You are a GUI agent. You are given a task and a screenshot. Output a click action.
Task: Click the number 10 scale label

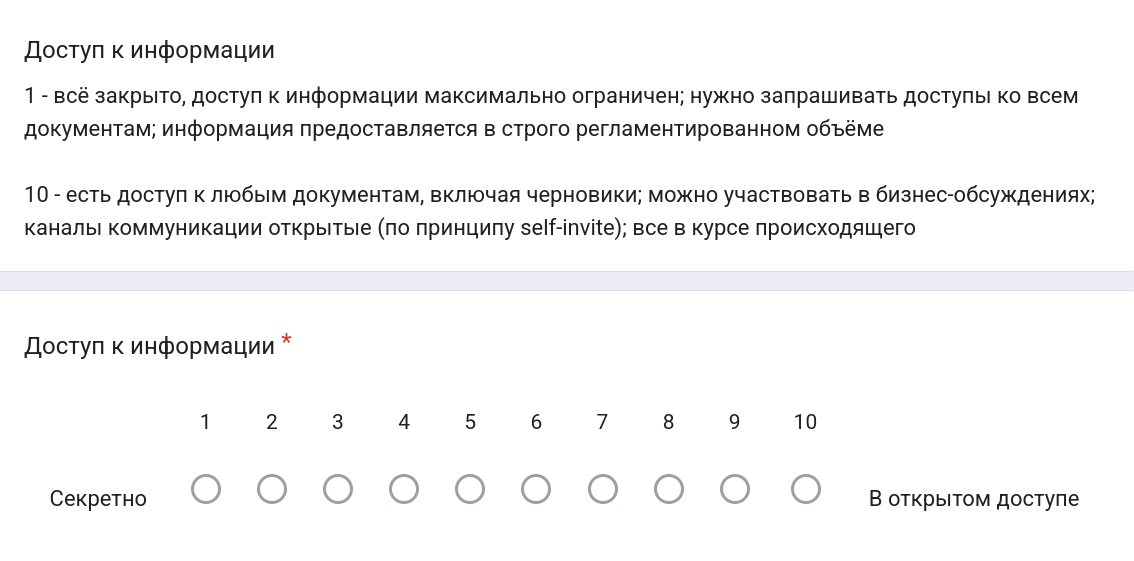point(806,422)
